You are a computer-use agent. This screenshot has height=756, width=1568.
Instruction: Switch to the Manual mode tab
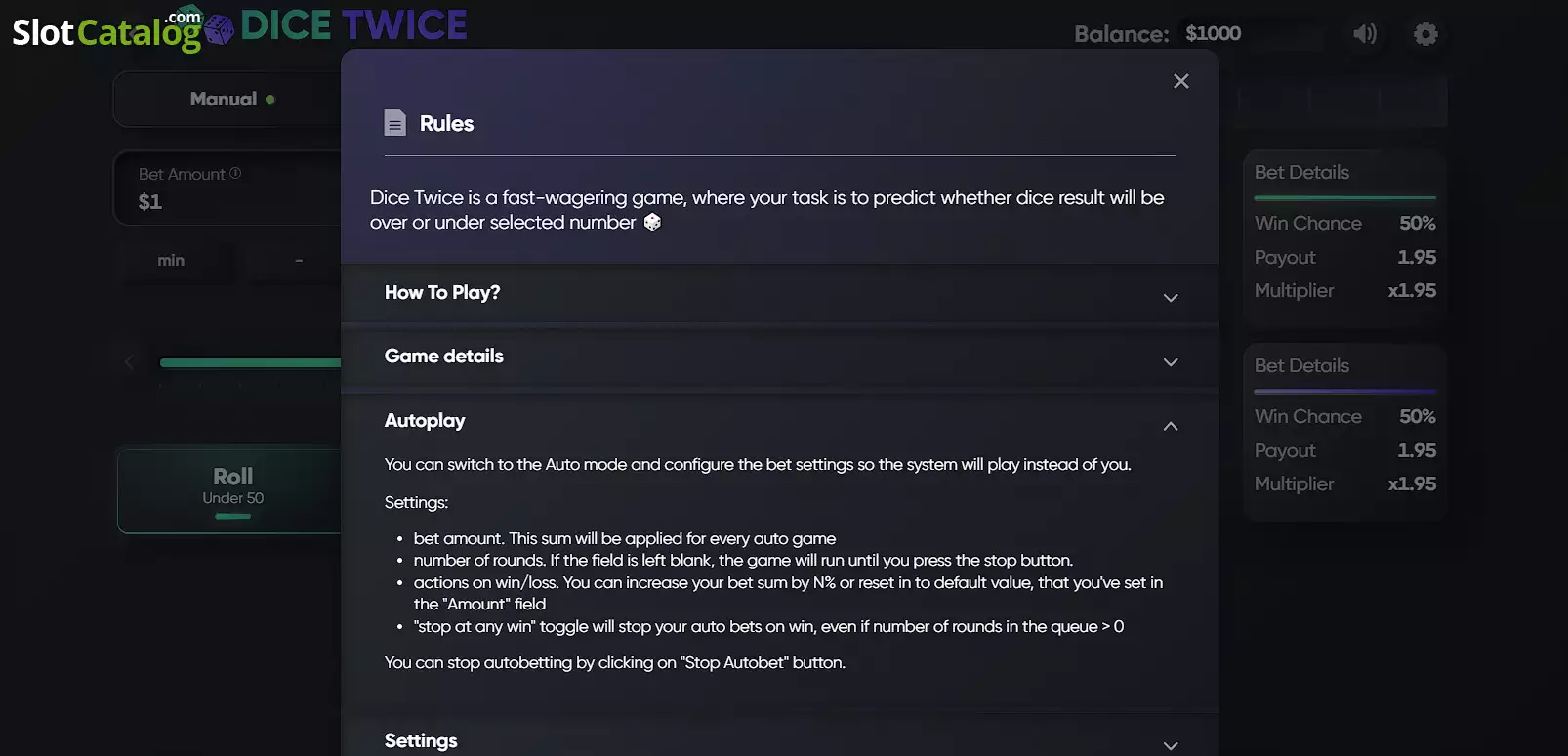click(x=232, y=99)
